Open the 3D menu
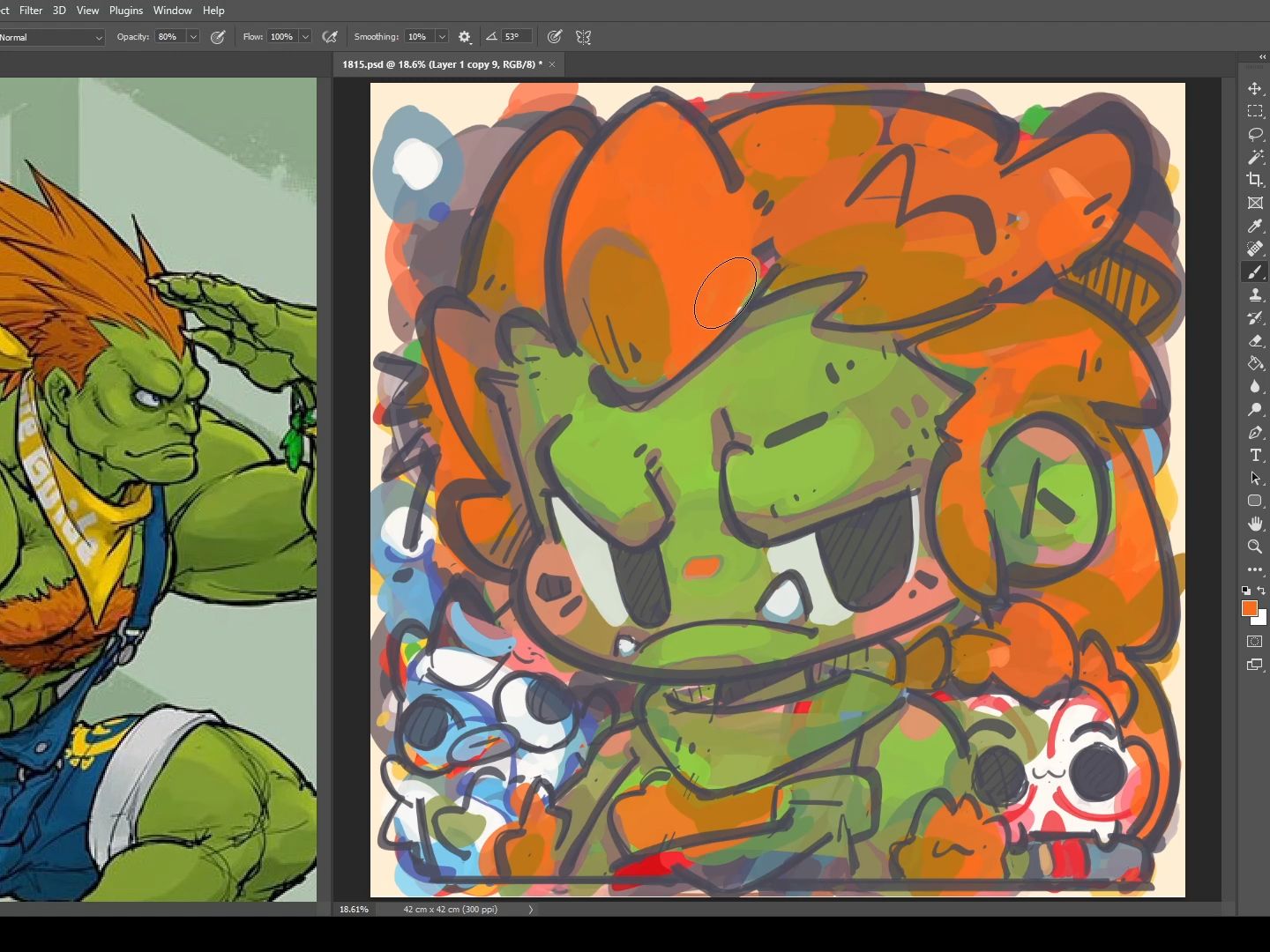Image resolution: width=1270 pixels, height=952 pixels. 59,11
